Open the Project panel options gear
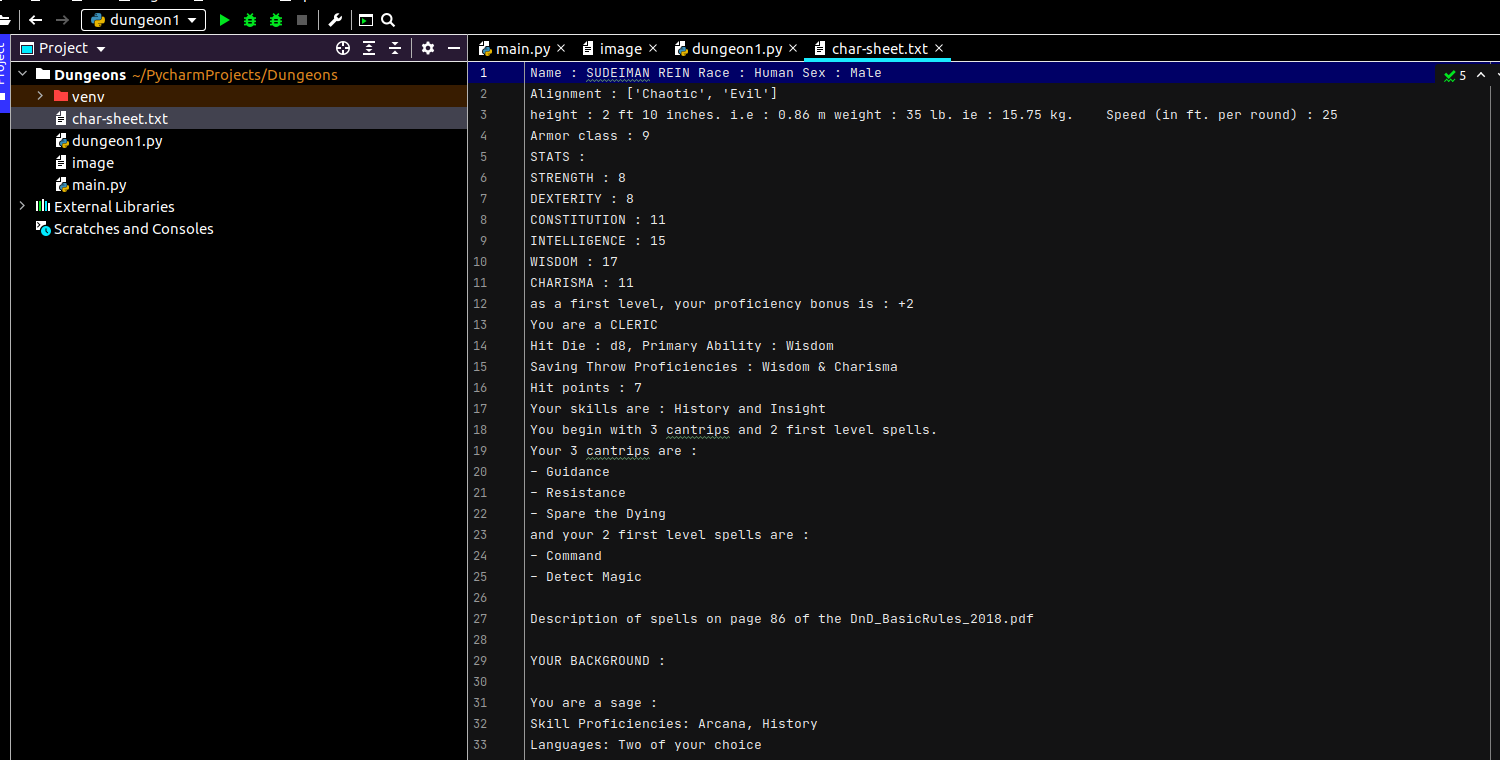Screen dimensions: 1500x760 [428, 48]
